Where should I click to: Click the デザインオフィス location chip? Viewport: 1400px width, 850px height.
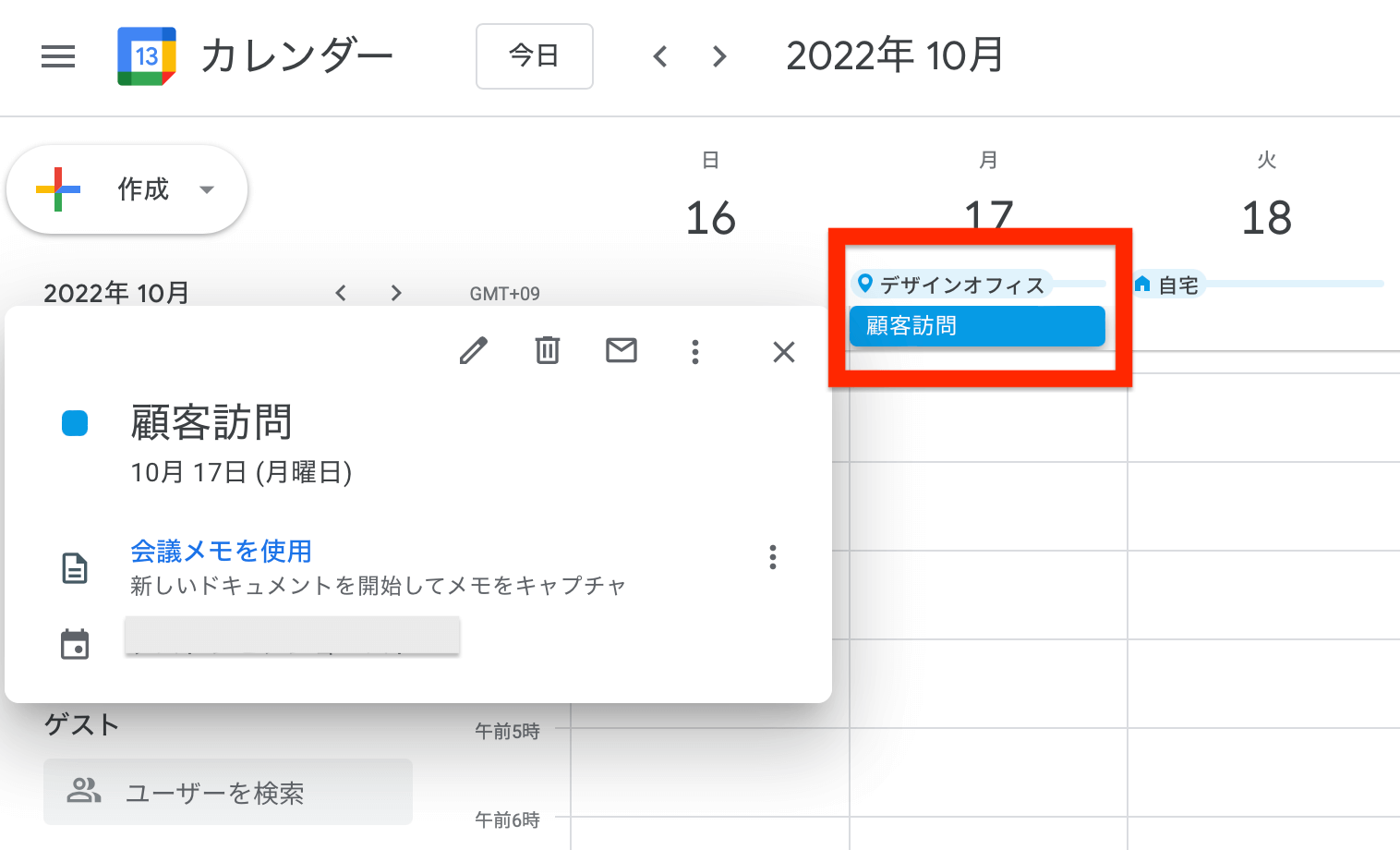(956, 284)
